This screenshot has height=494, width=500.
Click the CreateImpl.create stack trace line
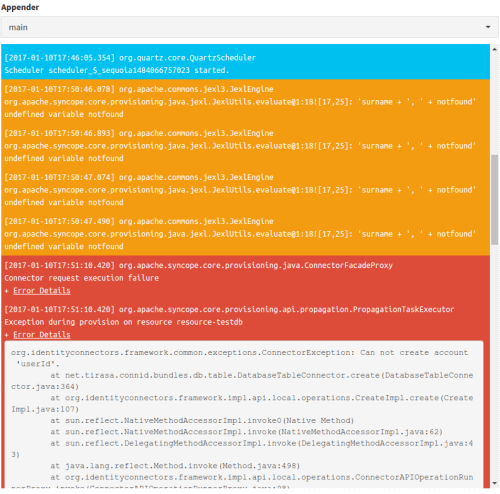click(x=242, y=404)
